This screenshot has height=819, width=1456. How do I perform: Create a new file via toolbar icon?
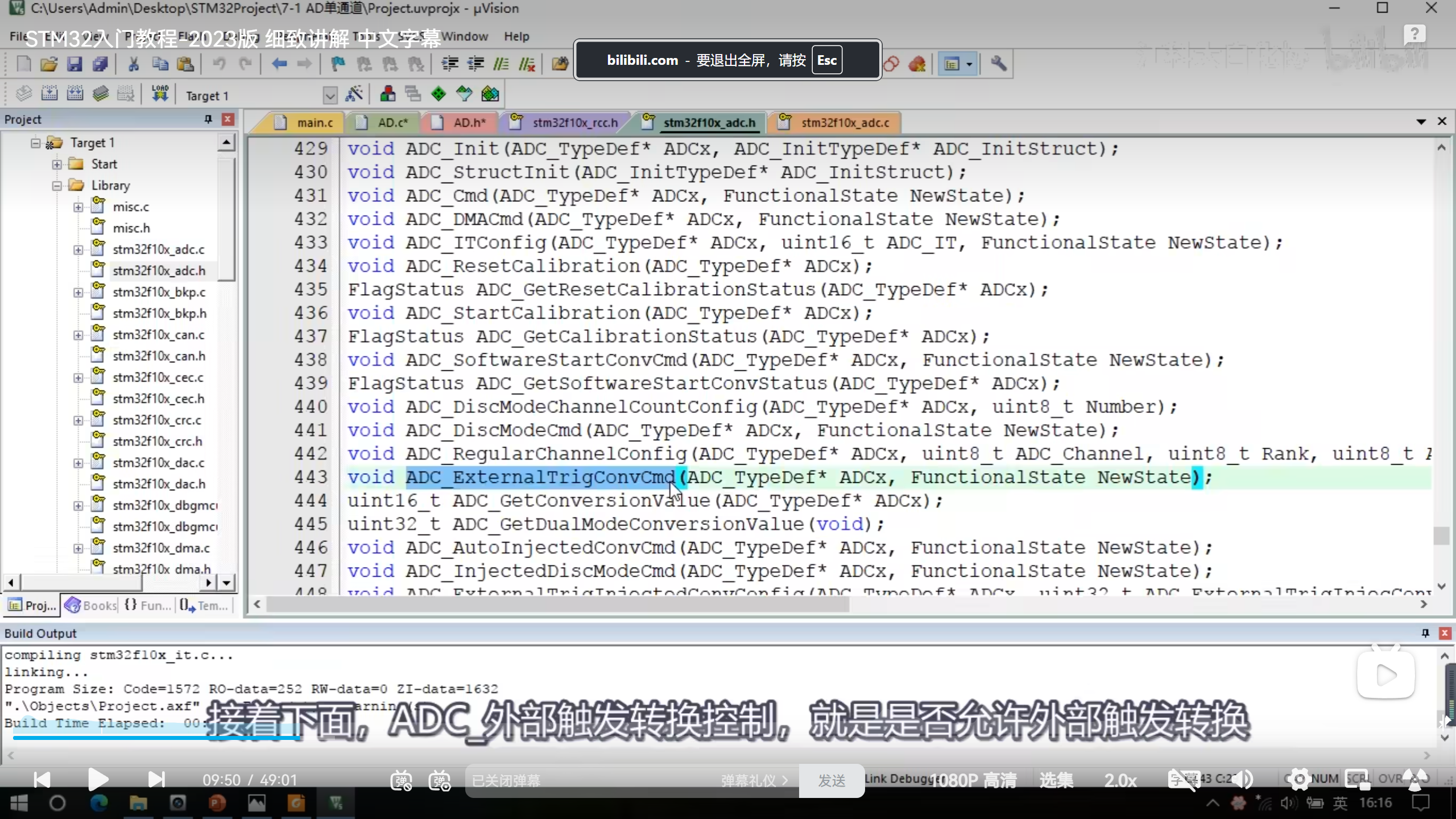pos(24,64)
